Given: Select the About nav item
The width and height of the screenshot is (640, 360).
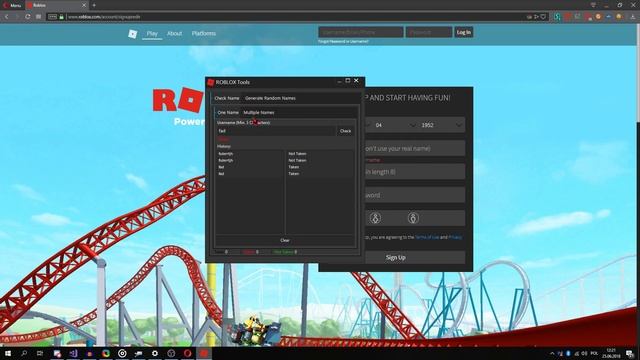Looking at the screenshot, I should coord(174,33).
